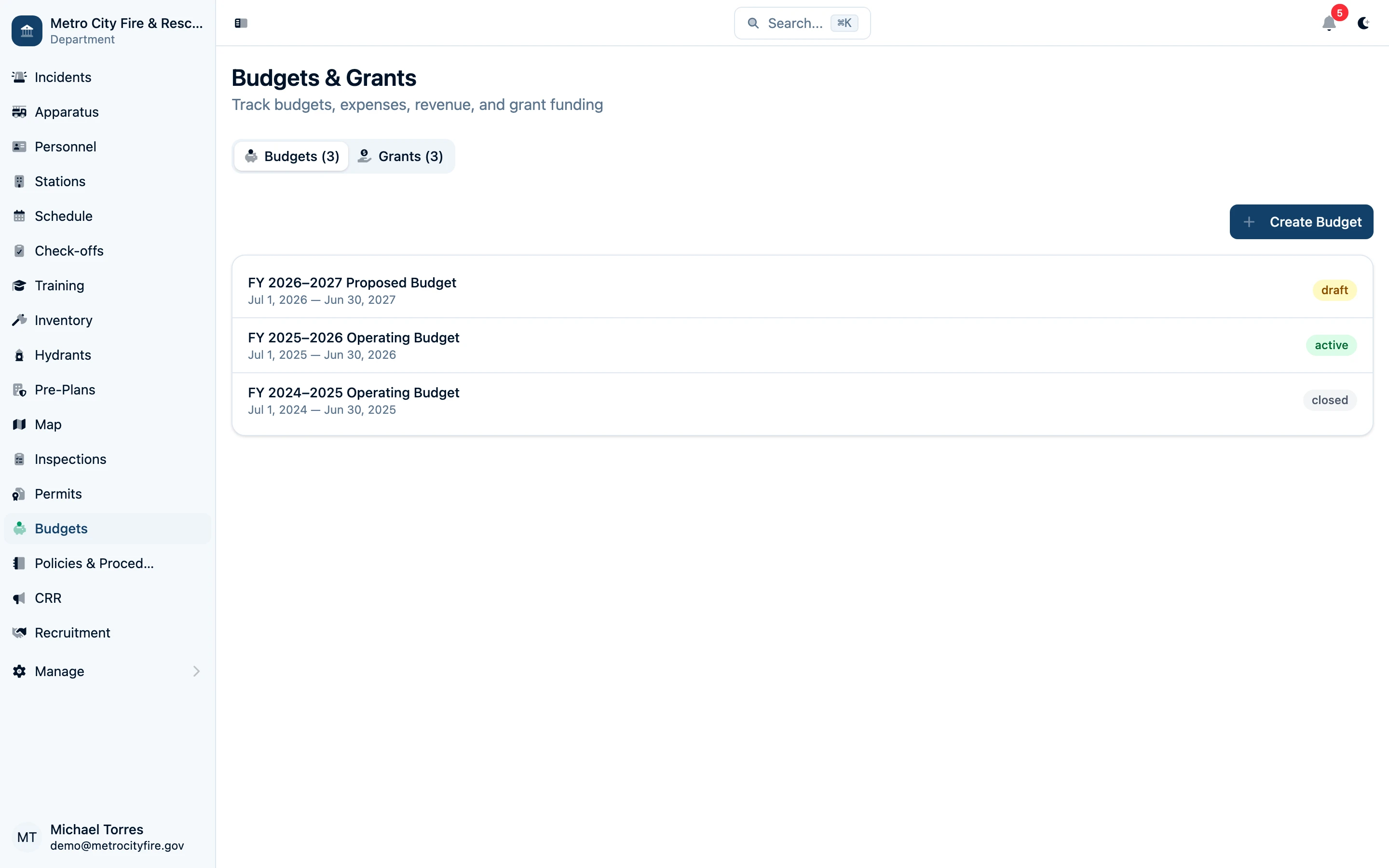This screenshot has width=1389, height=868.
Task: Toggle the sidebar collapse control
Action: click(x=241, y=23)
